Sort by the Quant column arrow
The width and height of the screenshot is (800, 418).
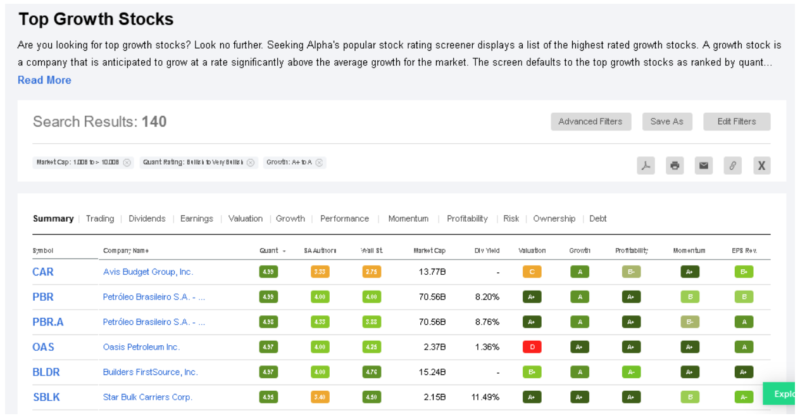point(284,251)
